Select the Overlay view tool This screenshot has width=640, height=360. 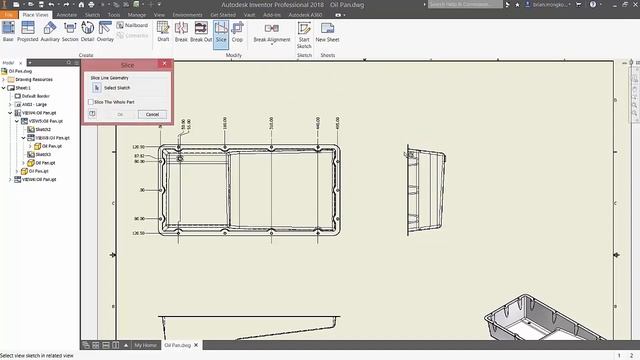(105, 31)
